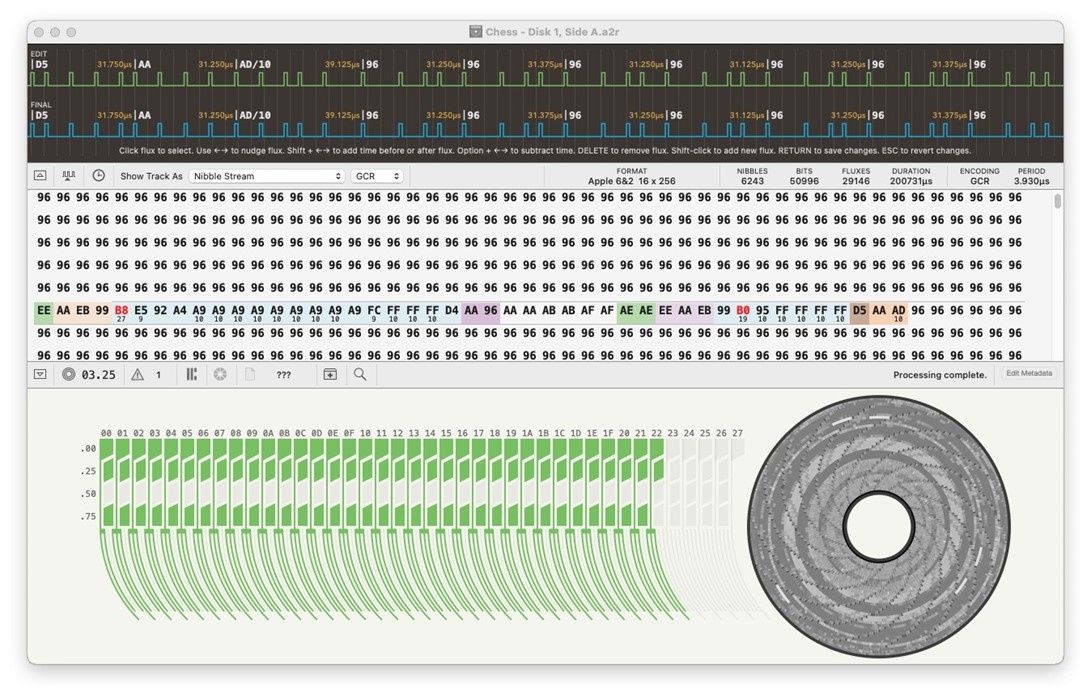Click the .50 quarter-track row label
This screenshot has width=1091, height=698.
[x=88, y=493]
